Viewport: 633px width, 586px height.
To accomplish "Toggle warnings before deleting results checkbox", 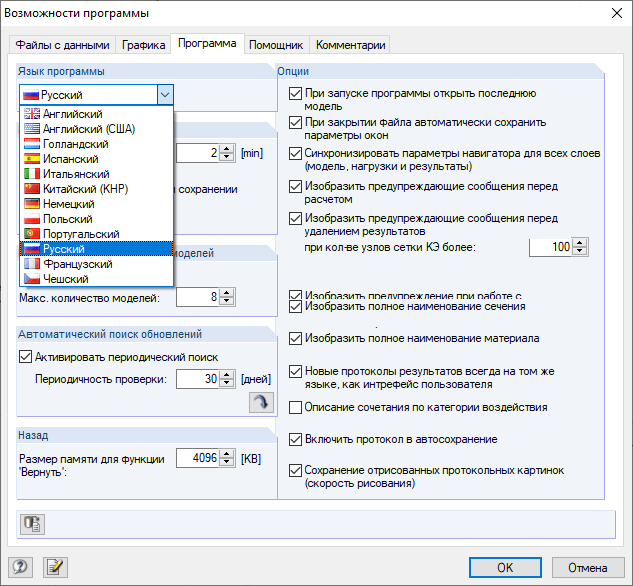I will pos(296,218).
